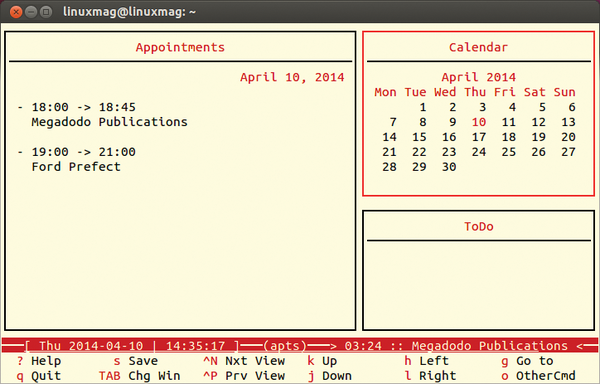
Task: Select day 7 in the calendar
Action: [393, 122]
